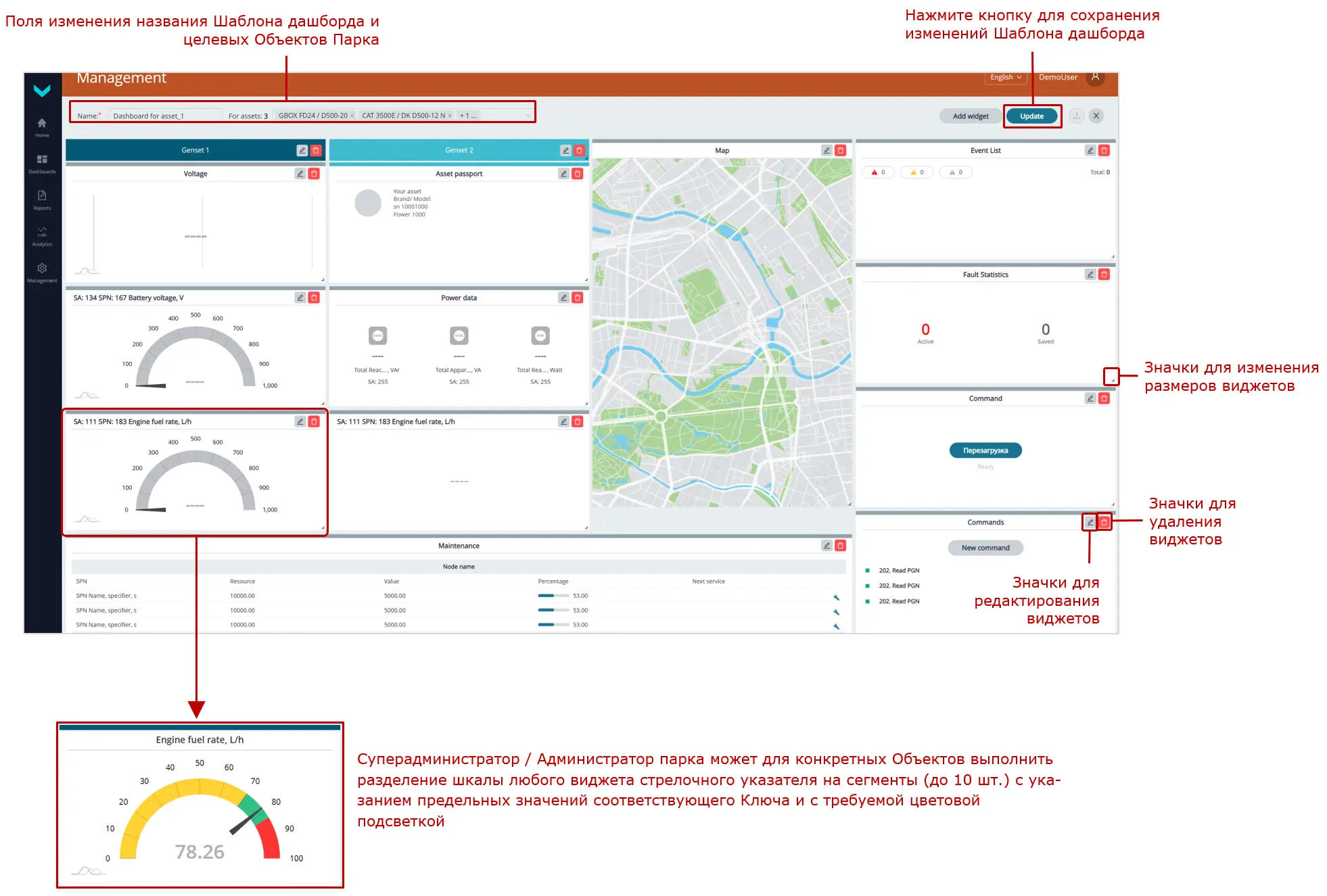The height and width of the screenshot is (896, 1327).
Task: Expand the English language selector
Action: 1005,77
